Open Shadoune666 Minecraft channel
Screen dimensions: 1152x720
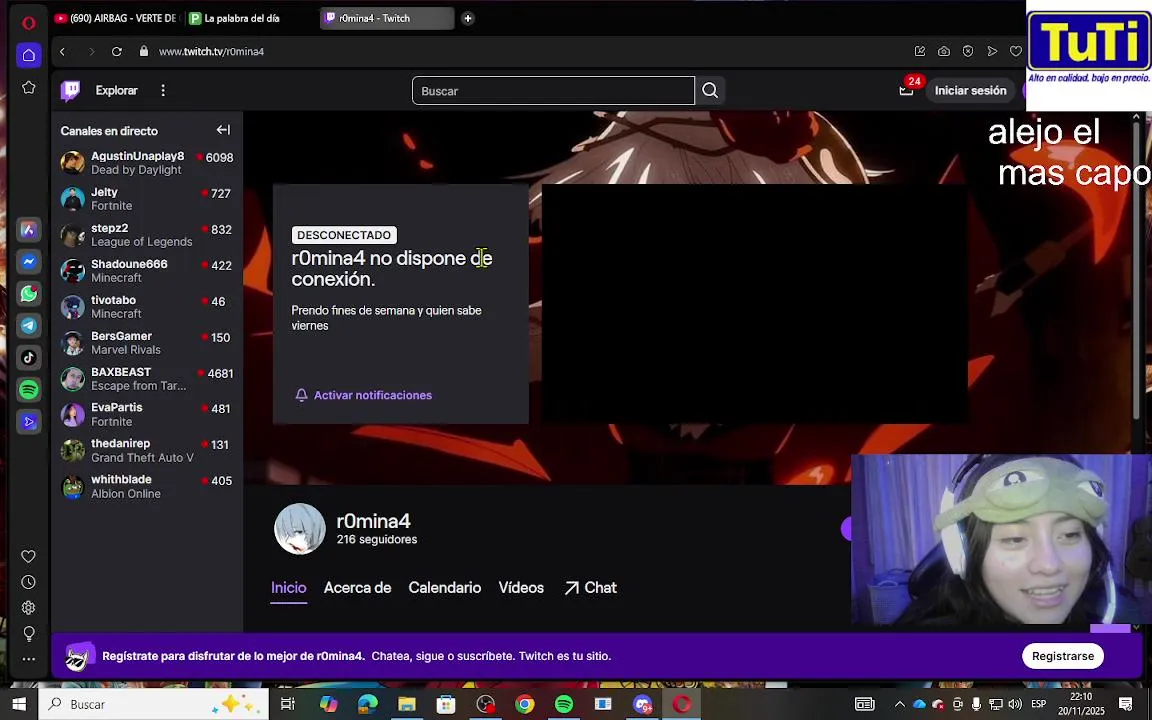coord(147,270)
